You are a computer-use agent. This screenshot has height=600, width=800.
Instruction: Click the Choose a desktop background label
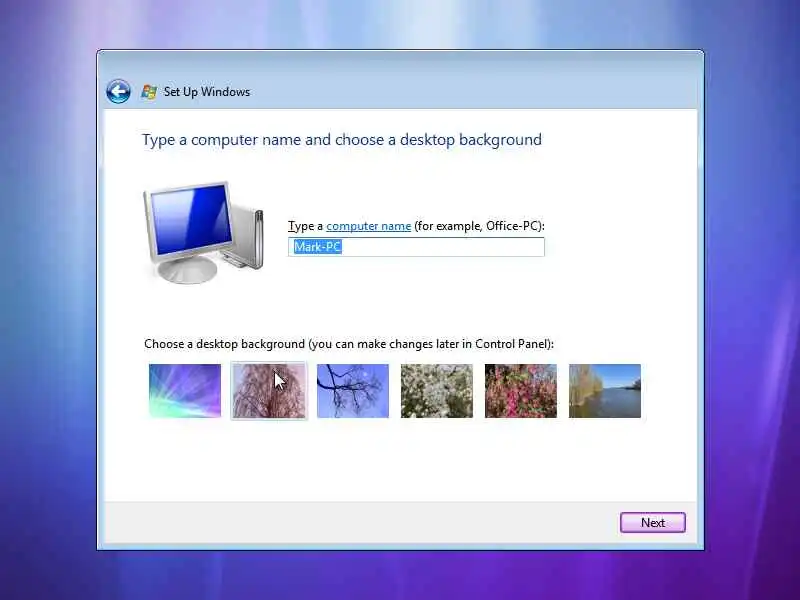pos(349,344)
